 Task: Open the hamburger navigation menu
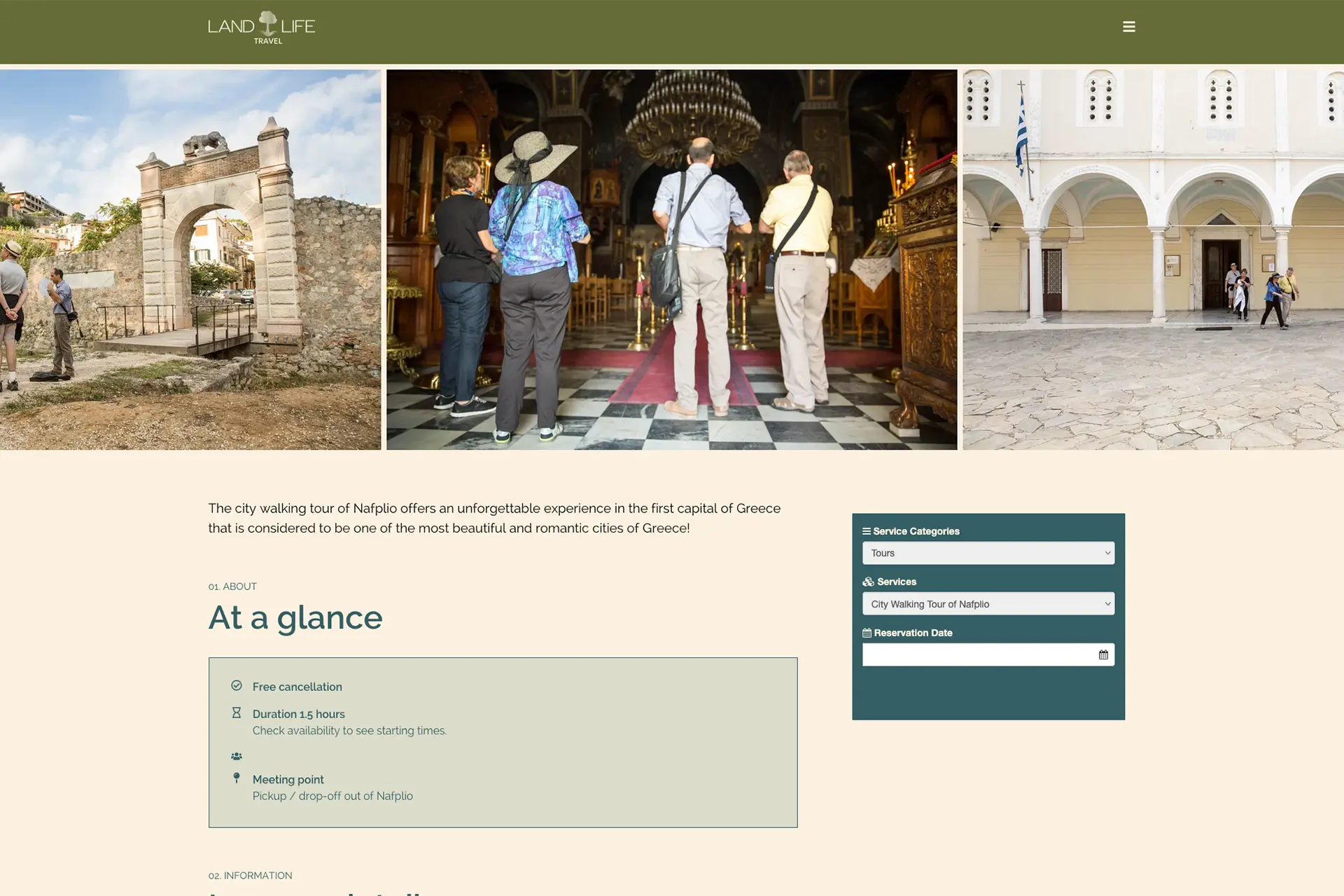pos(1128,27)
